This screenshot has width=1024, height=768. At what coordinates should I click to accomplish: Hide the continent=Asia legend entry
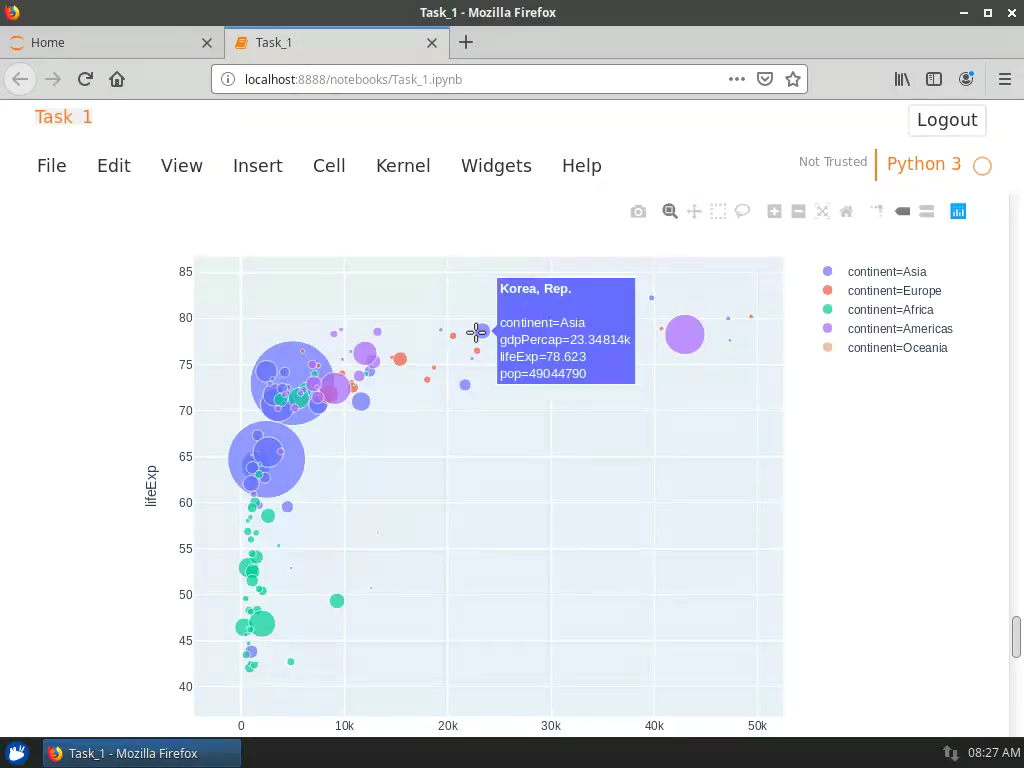tap(888, 271)
